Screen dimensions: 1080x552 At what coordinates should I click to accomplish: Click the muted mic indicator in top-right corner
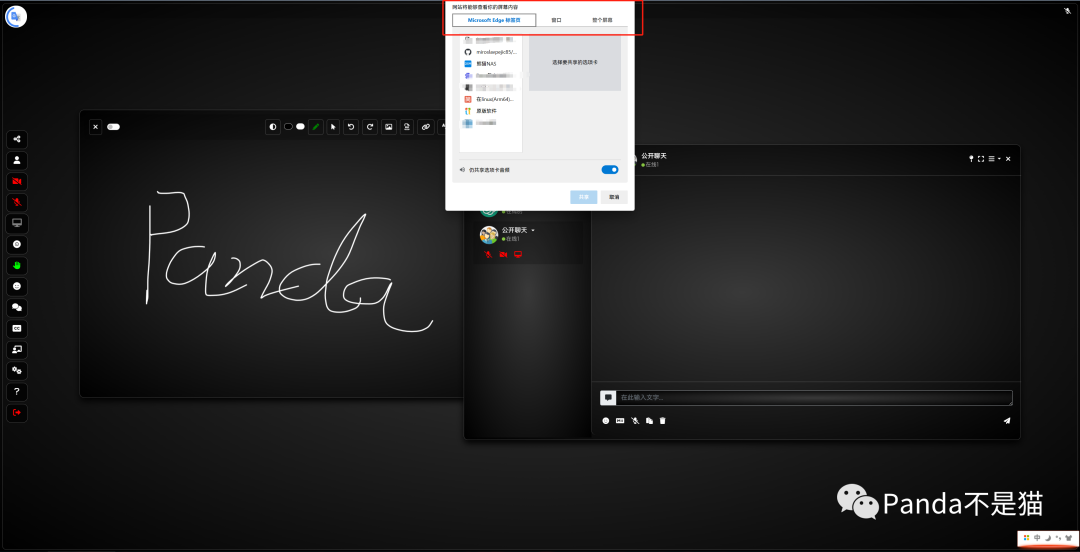click(x=1067, y=10)
